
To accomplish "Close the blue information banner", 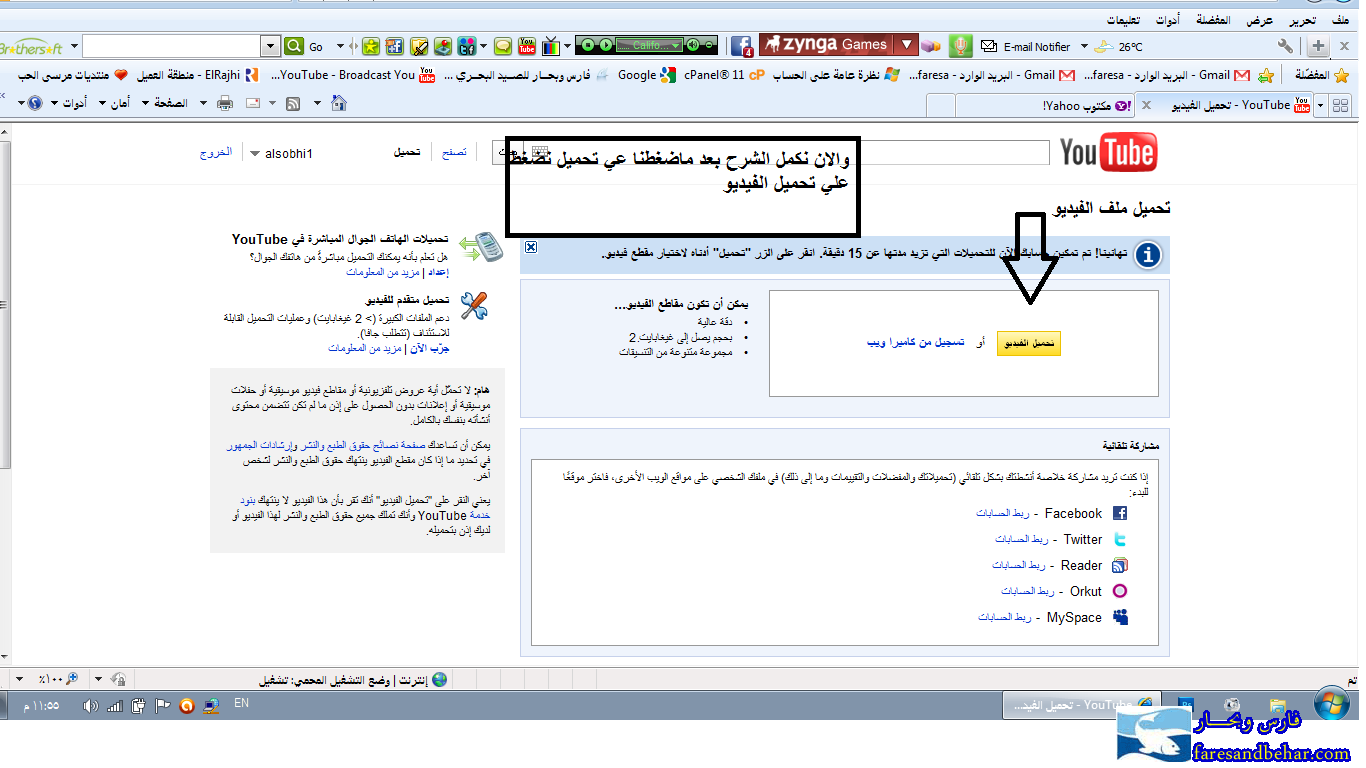I will pyautogui.click(x=531, y=247).
